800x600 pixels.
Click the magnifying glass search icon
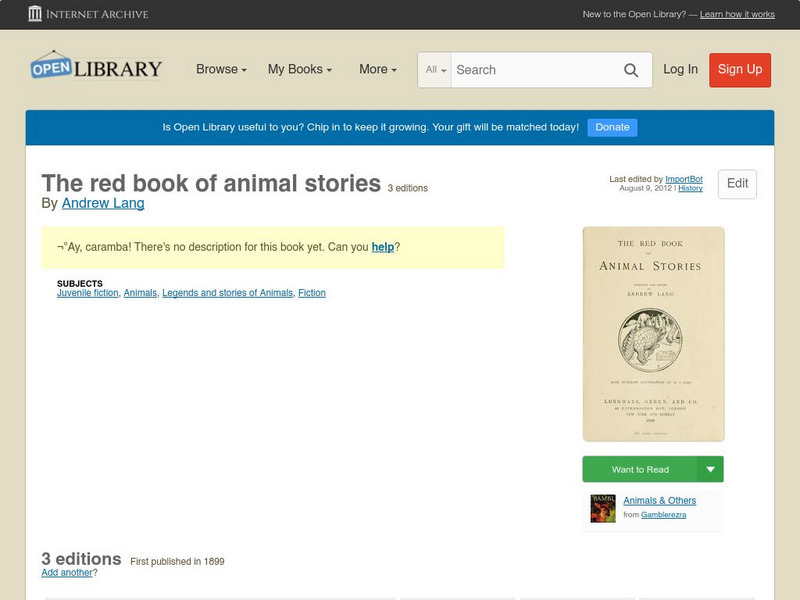point(631,70)
